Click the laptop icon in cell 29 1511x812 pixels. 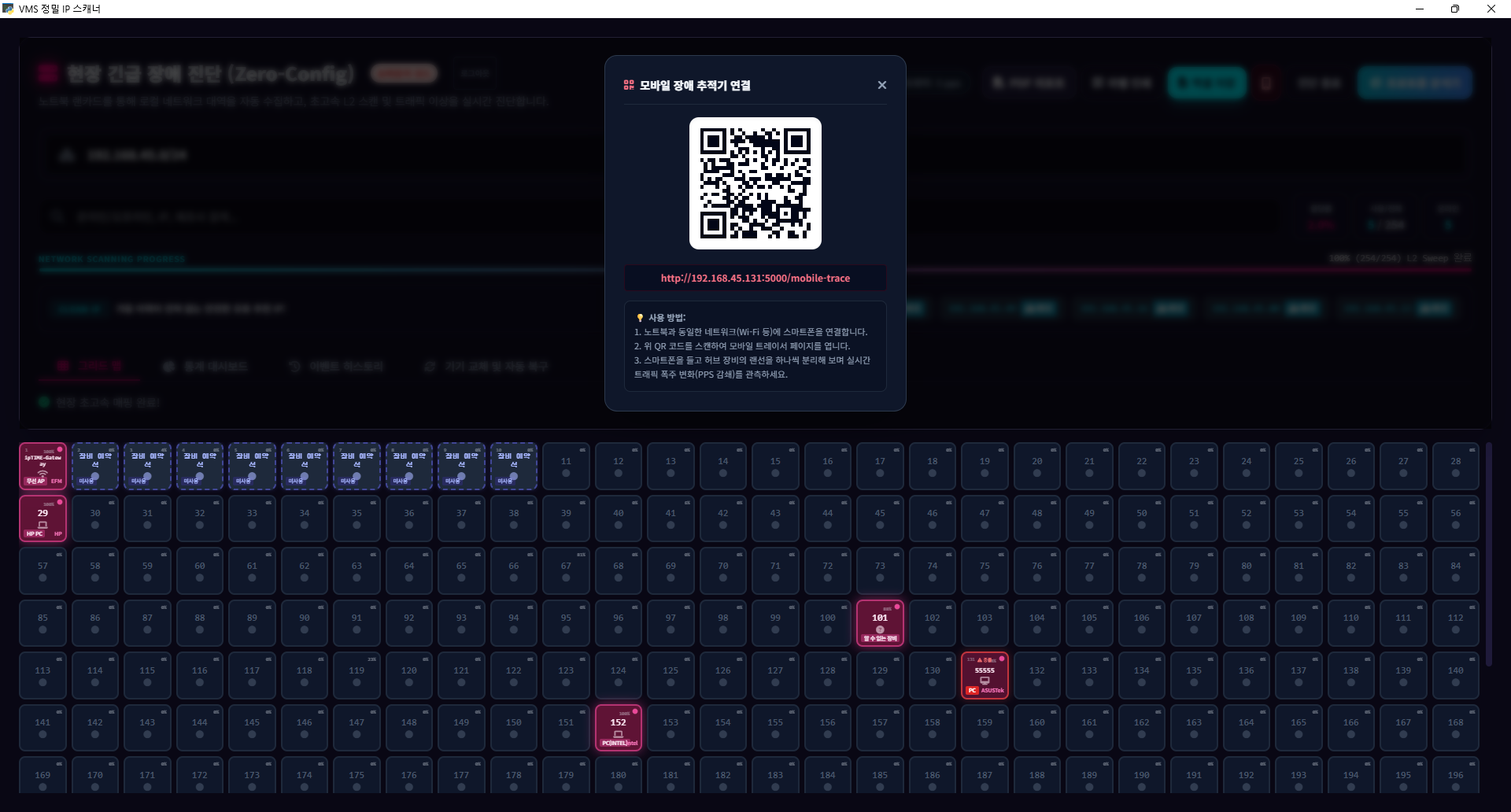[x=42, y=524]
